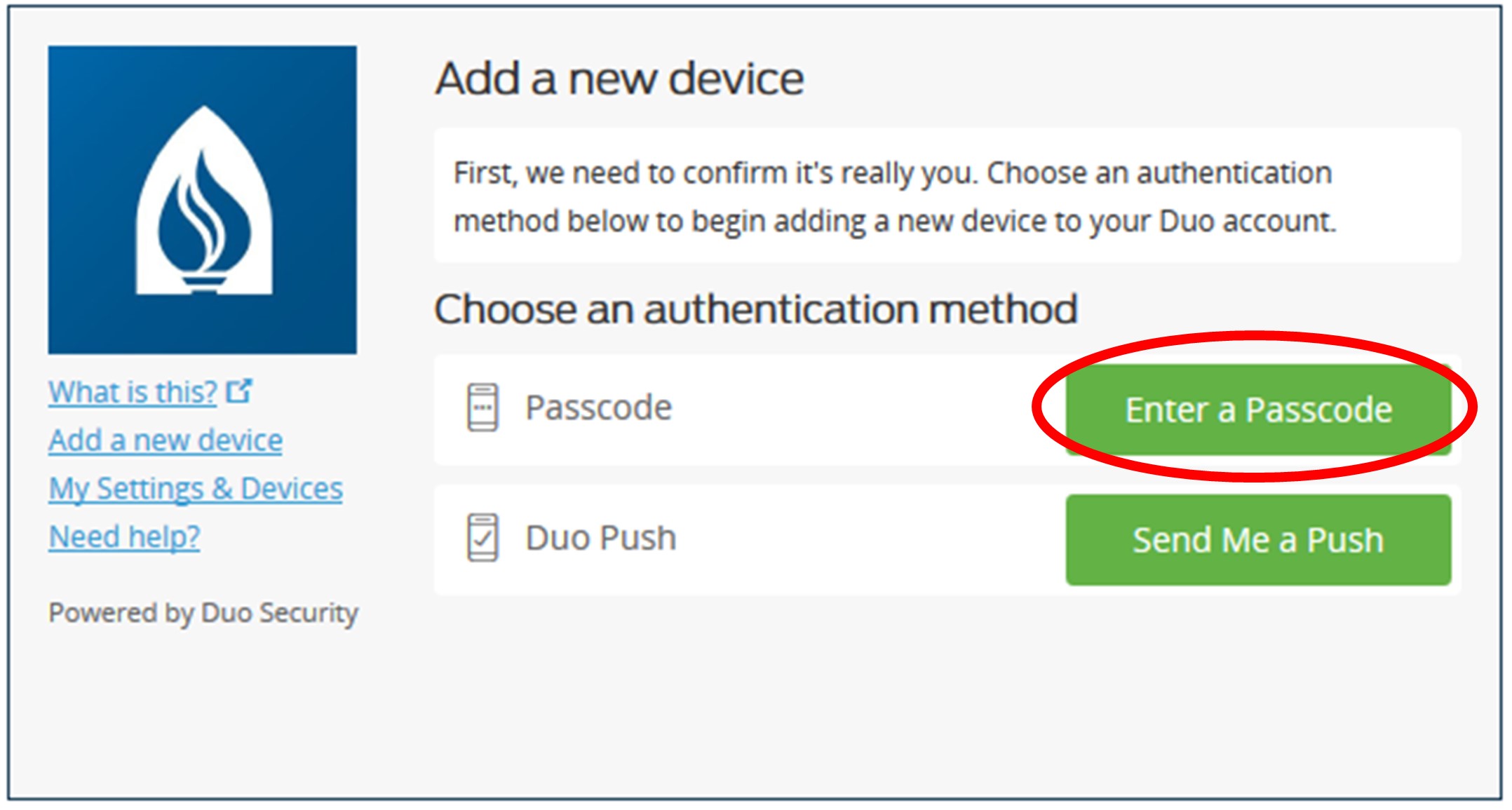Open the What is this? link
This screenshot has height=810, width=1512.
[x=133, y=392]
